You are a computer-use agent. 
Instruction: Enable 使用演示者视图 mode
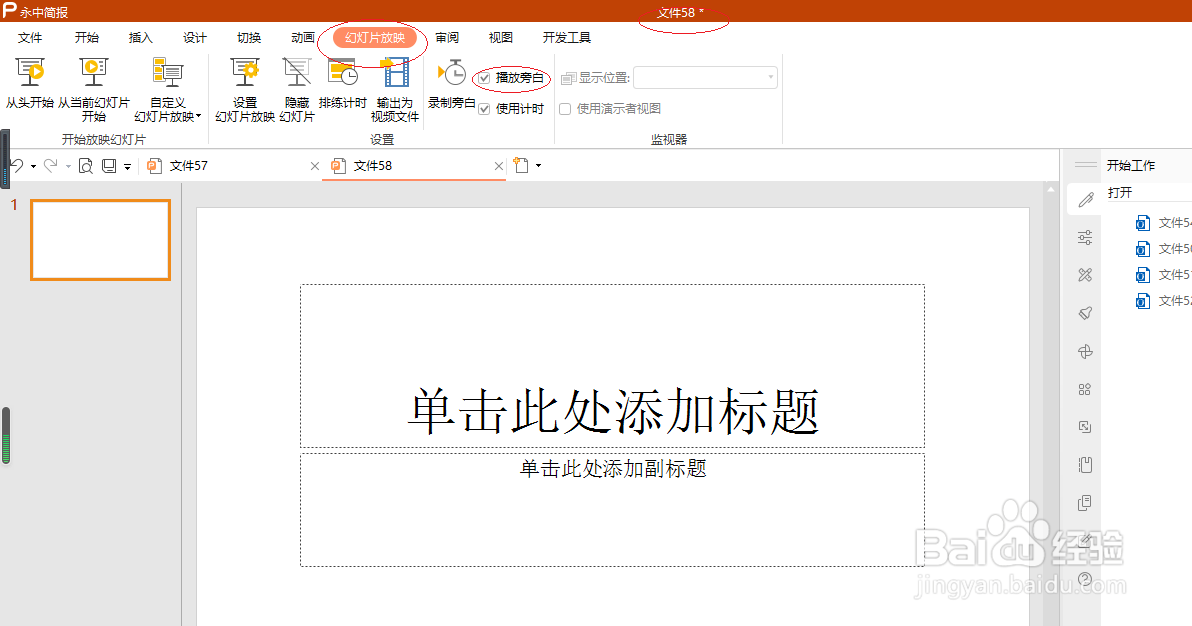tap(564, 108)
